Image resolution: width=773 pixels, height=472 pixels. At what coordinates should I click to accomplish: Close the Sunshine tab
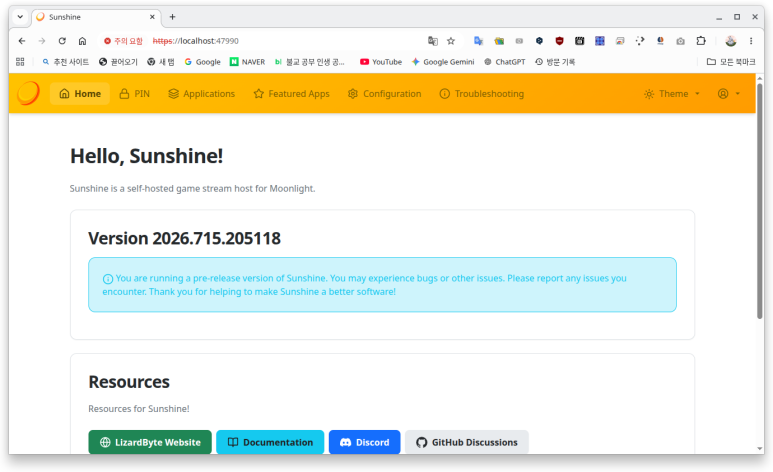tap(152, 17)
